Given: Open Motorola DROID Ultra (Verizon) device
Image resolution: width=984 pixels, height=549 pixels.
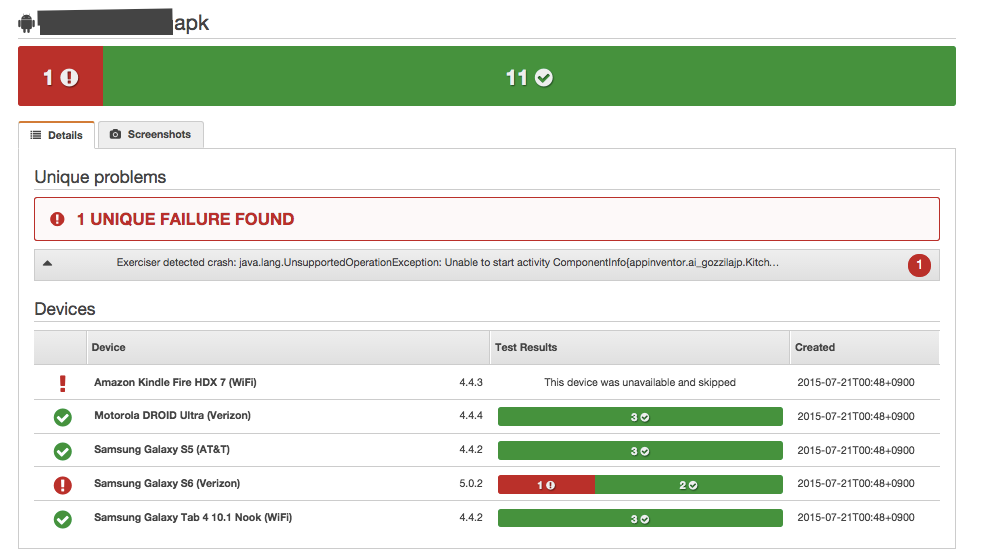Looking at the screenshot, I should tap(172, 415).
